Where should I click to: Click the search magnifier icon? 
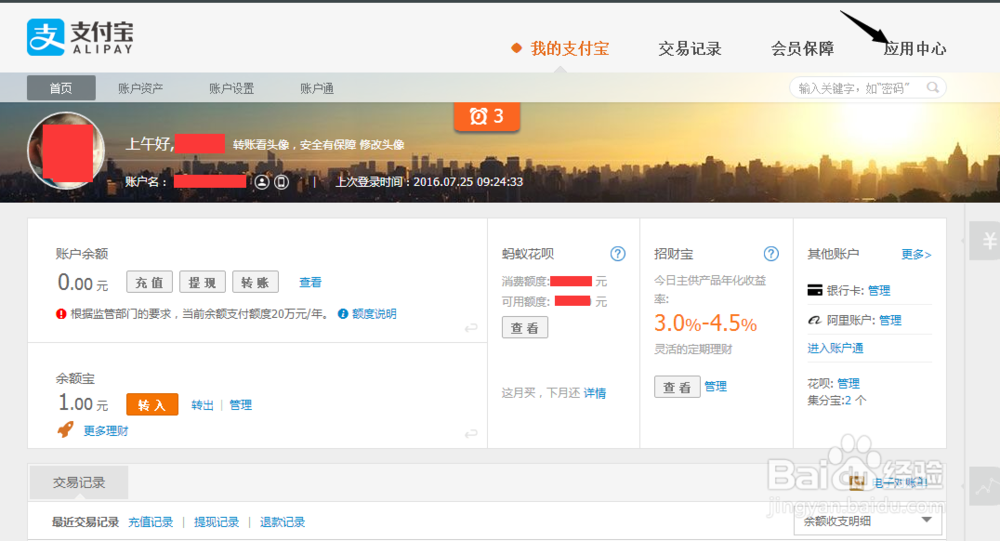pyautogui.click(x=932, y=87)
